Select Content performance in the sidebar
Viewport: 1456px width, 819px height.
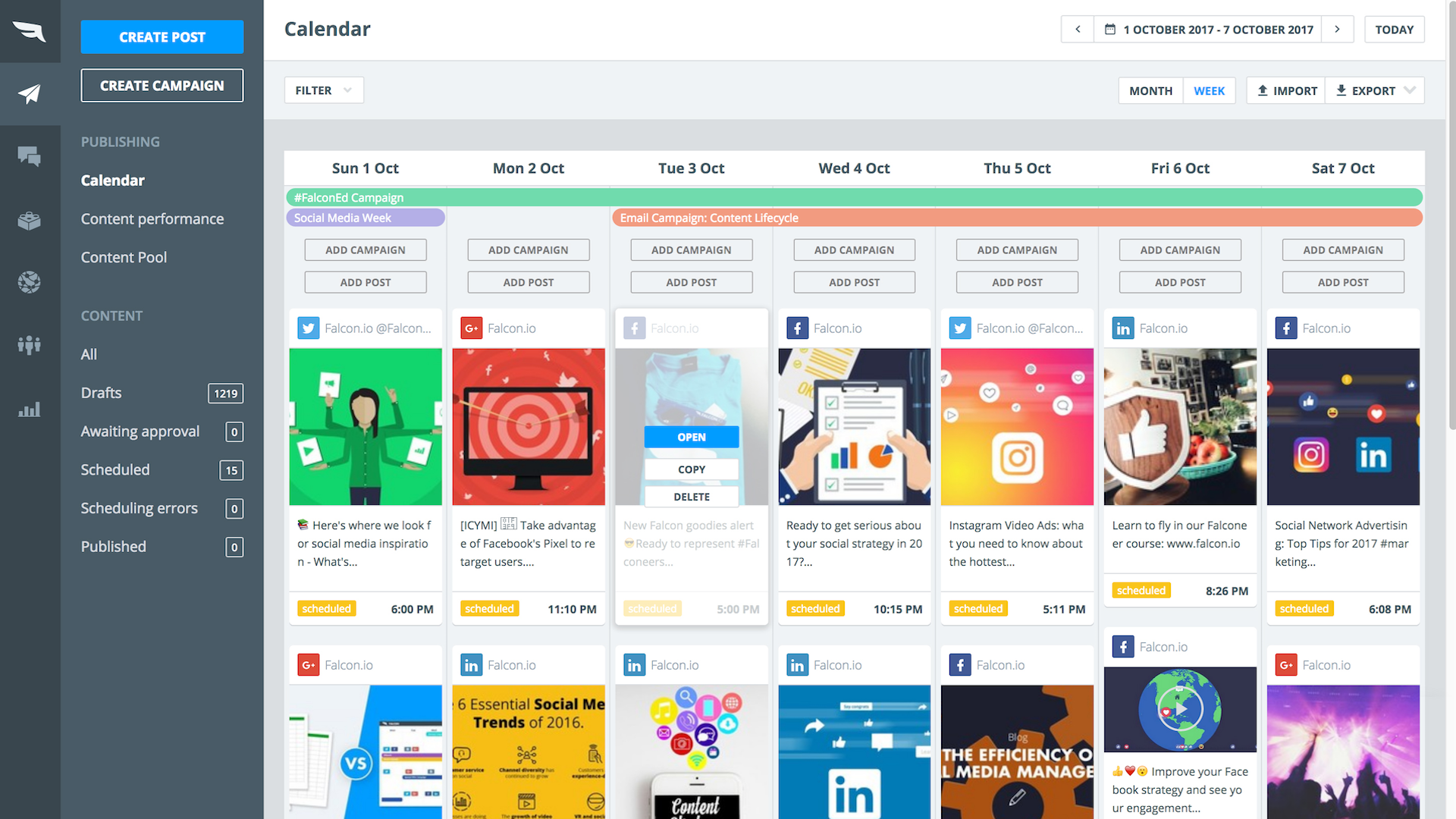point(152,218)
